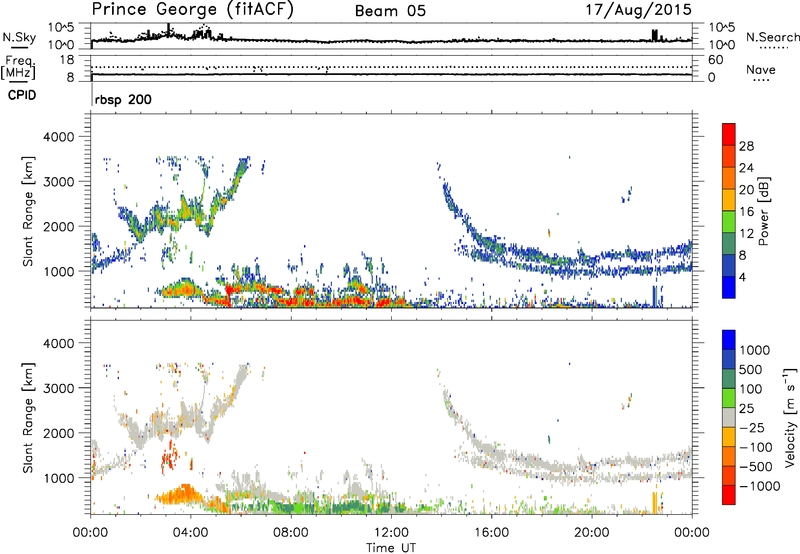Click the "20:00" time axis tick label
Screen dimensions: 800x554
tap(592, 533)
